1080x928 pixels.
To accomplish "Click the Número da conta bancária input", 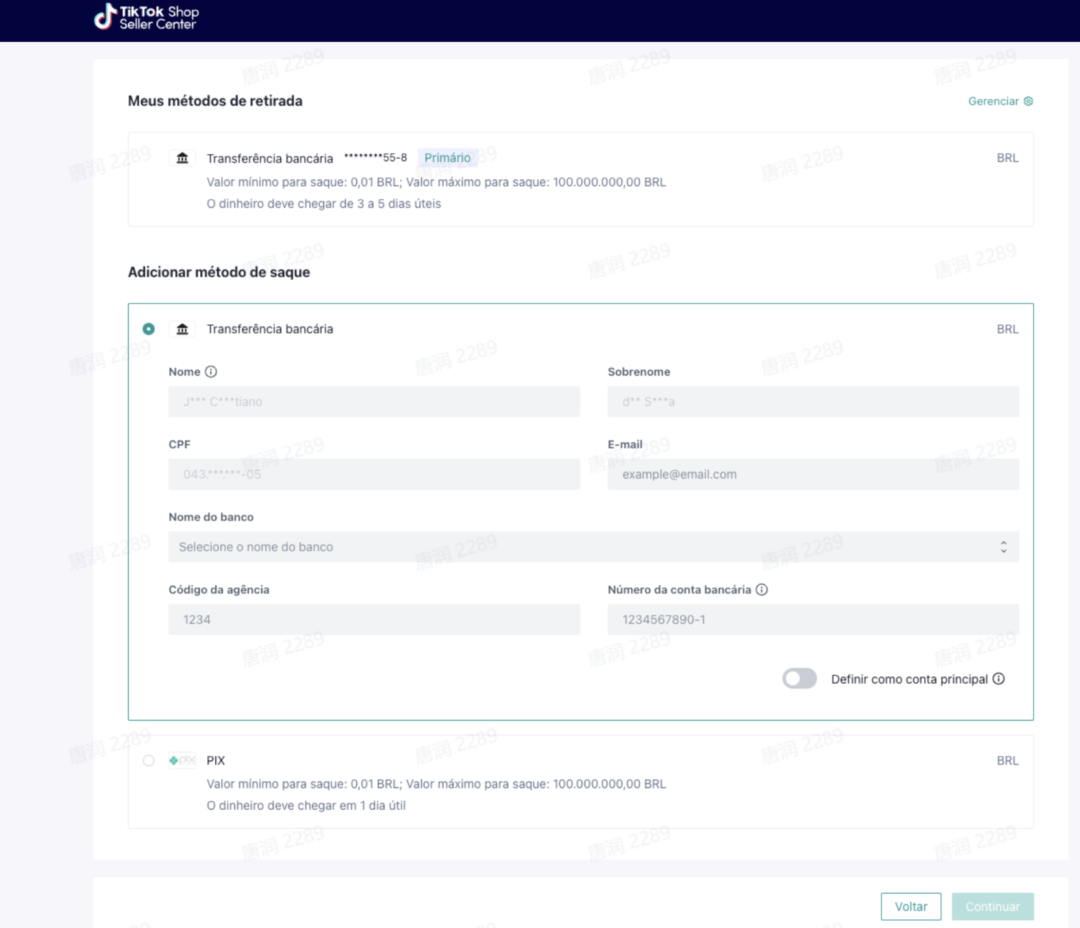I will coord(812,619).
